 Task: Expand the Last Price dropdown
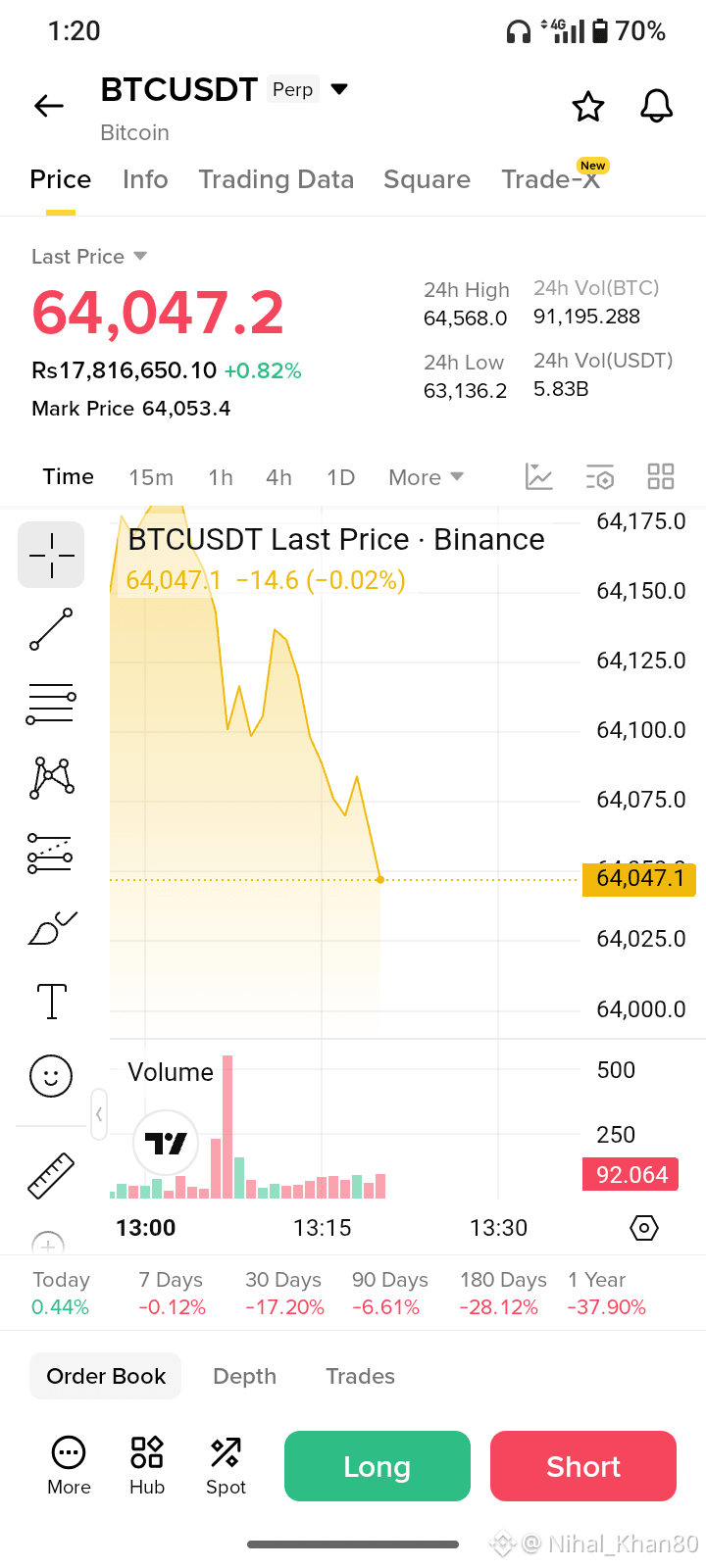coord(89,257)
